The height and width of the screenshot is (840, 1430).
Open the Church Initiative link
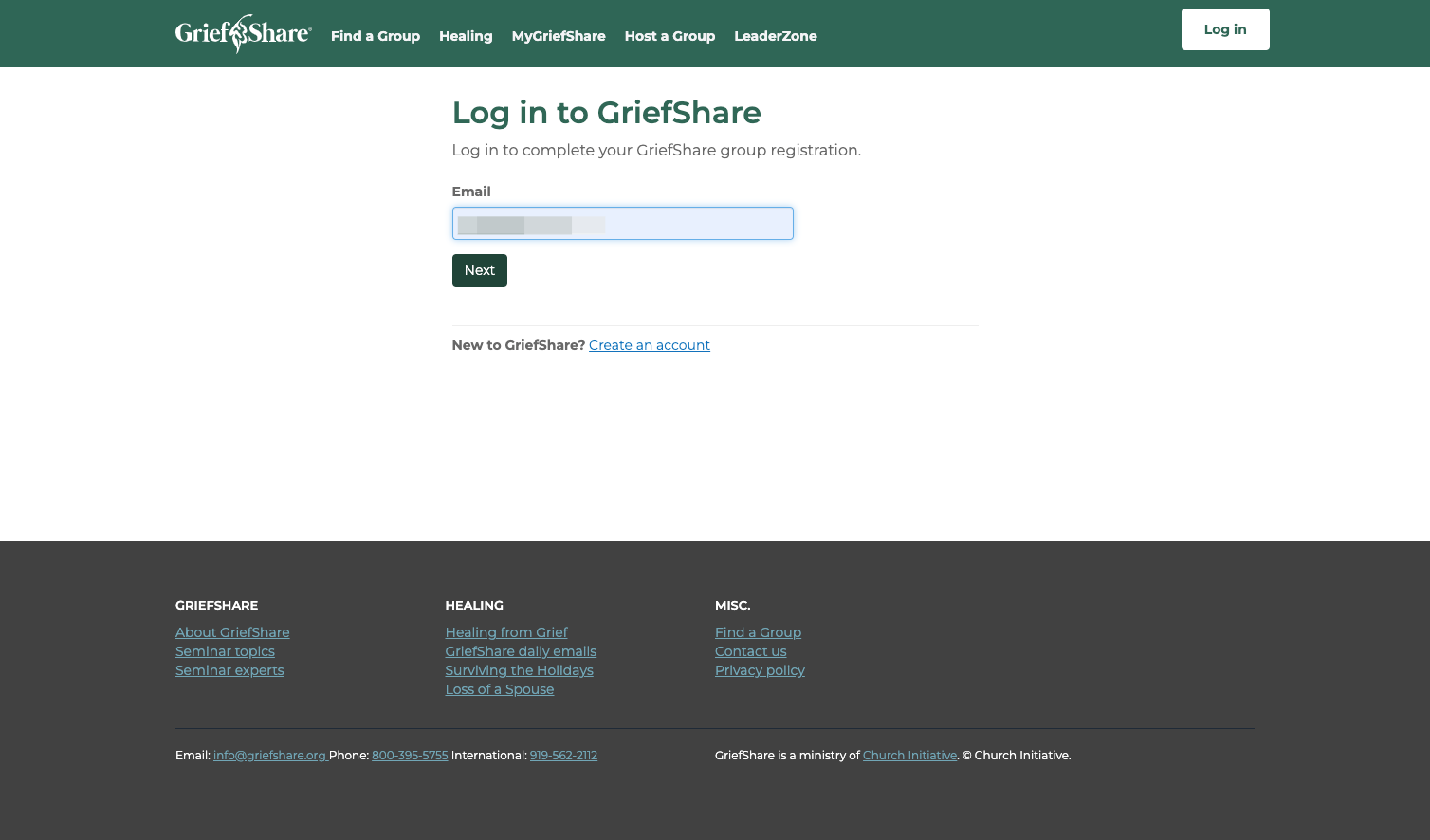click(909, 756)
